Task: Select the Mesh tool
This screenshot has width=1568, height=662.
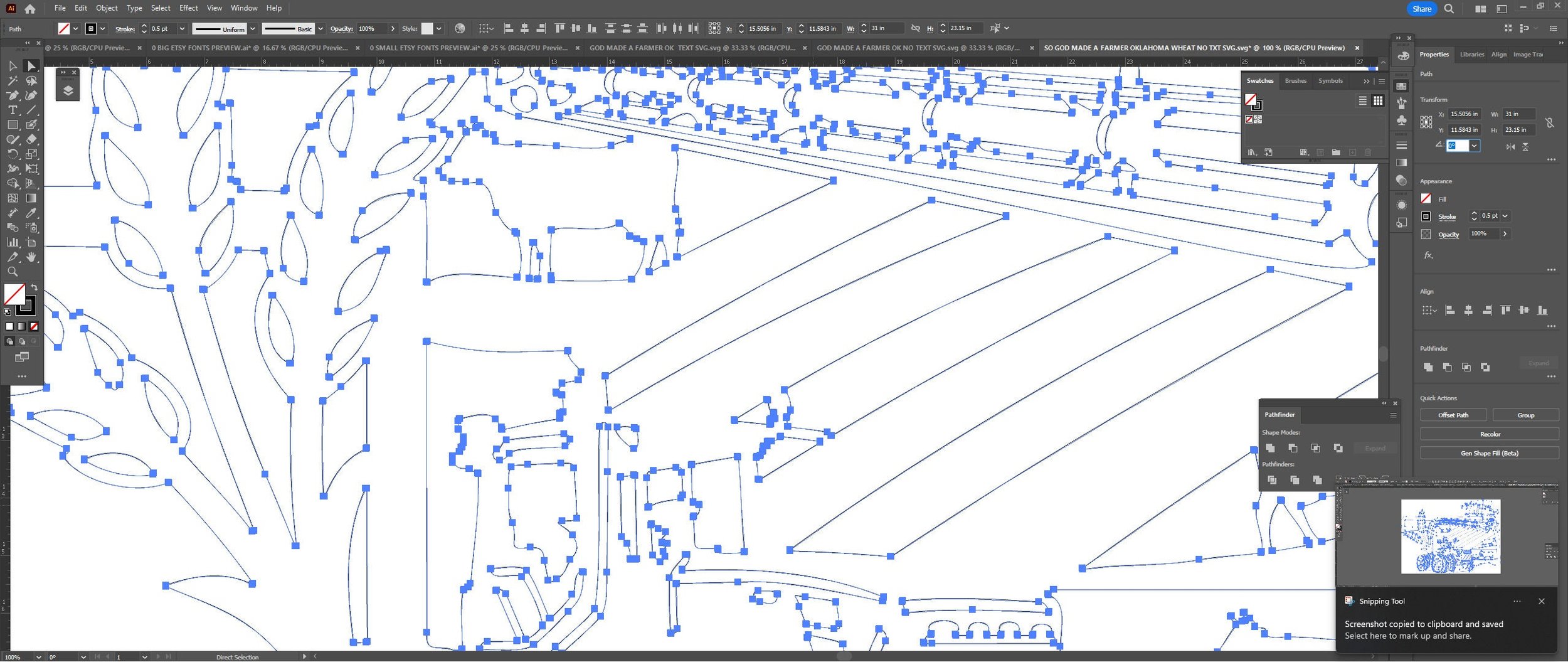Action: tap(13, 198)
